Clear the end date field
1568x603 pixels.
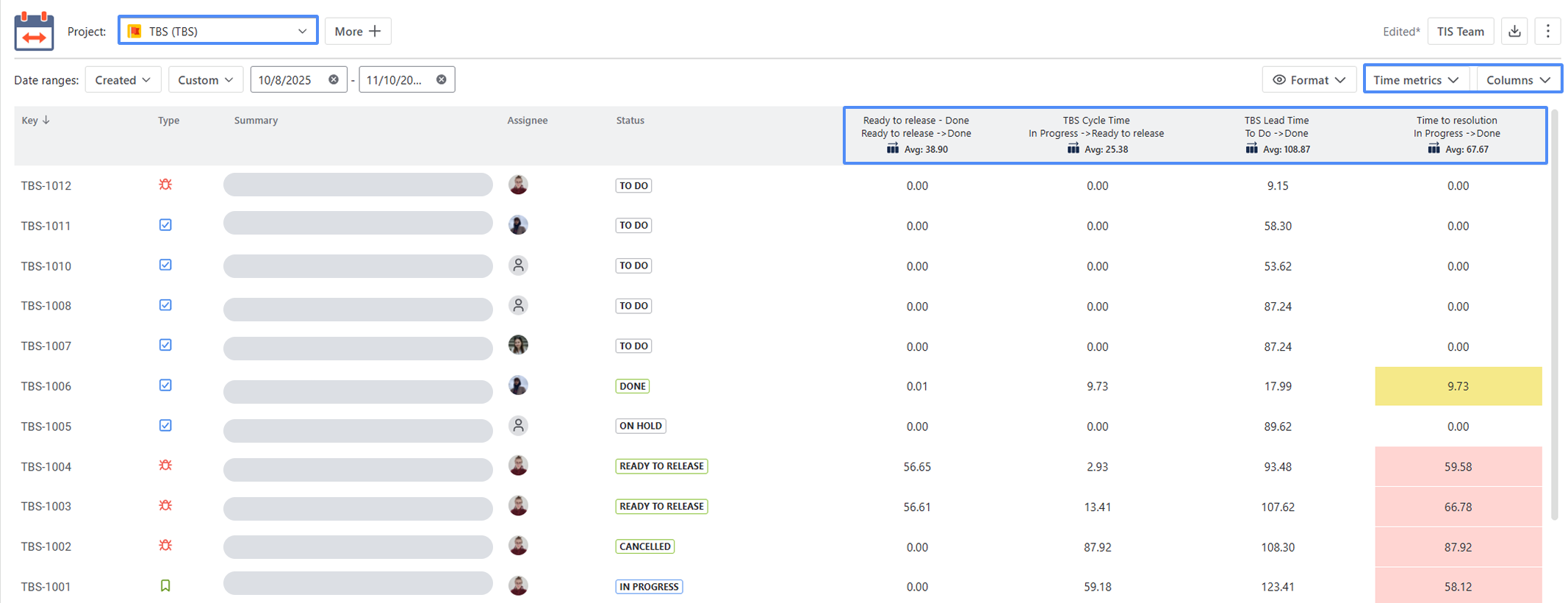pyautogui.click(x=442, y=79)
